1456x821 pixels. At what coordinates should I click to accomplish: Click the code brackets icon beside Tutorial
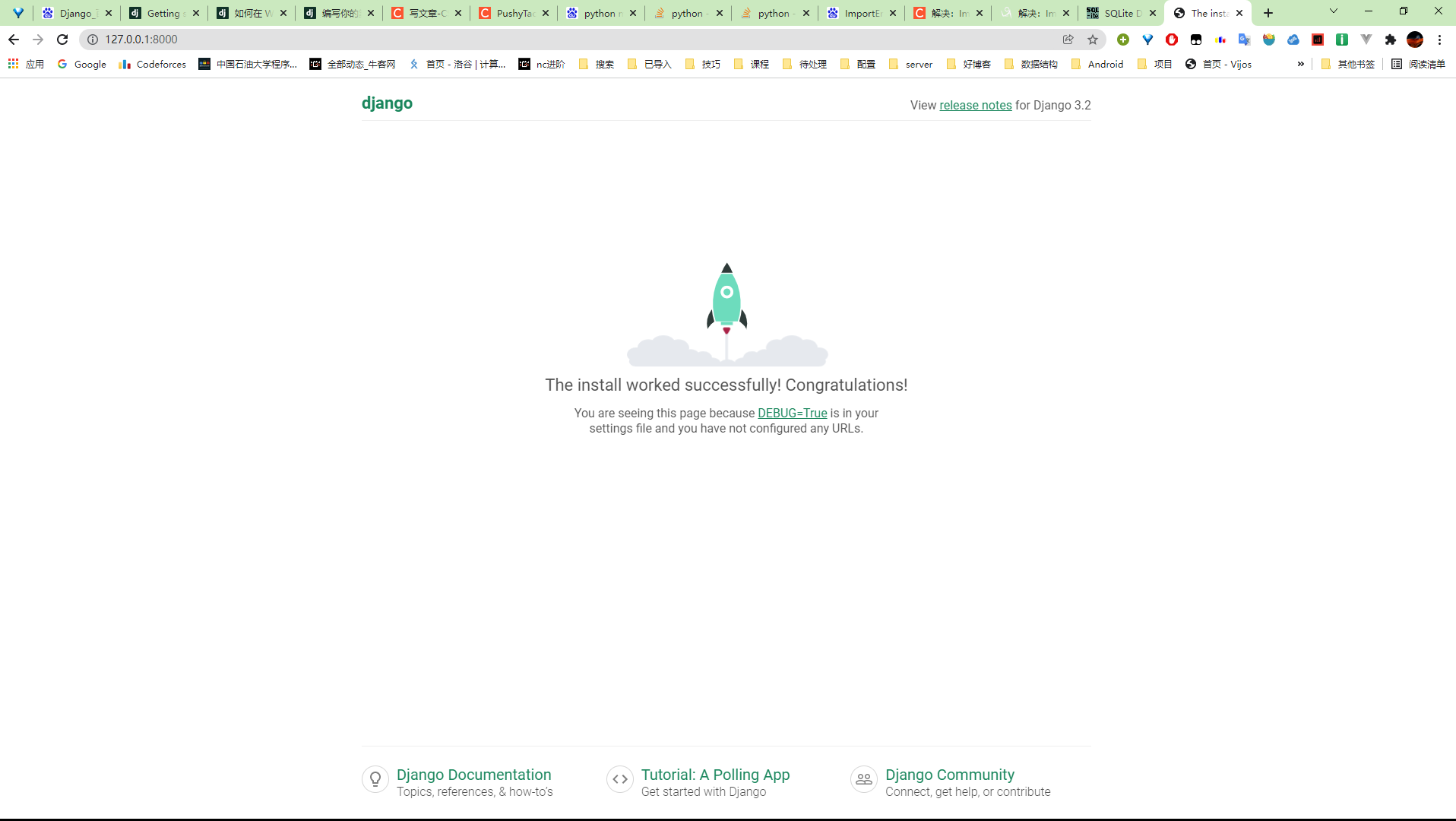tap(620, 779)
